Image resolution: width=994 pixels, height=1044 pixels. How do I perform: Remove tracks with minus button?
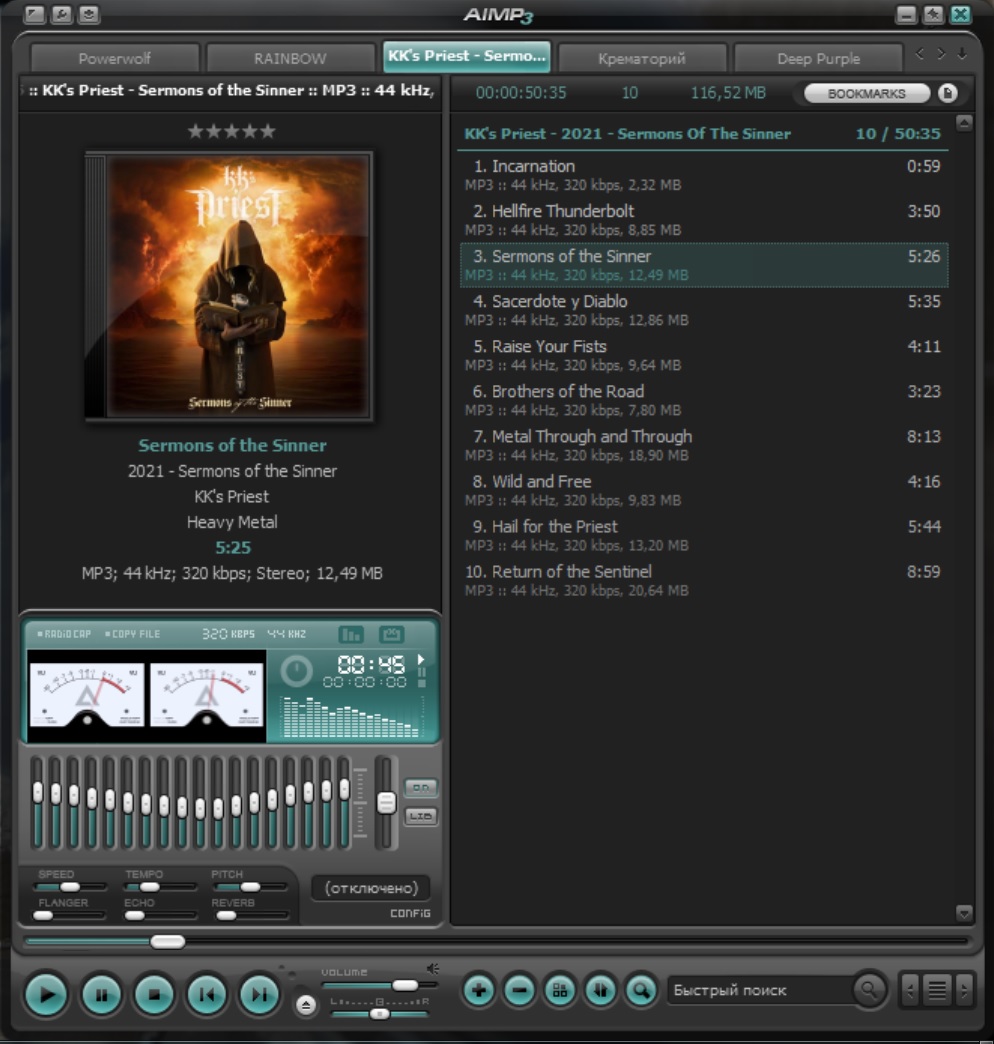(x=519, y=990)
